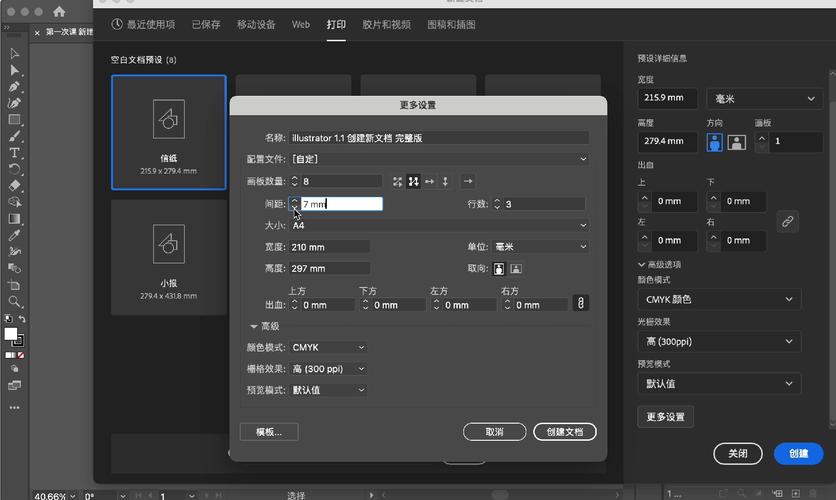Viewport: 836px width, 500px height.
Task: Select the Eyedropper tool
Action: pyautogui.click(x=14, y=235)
